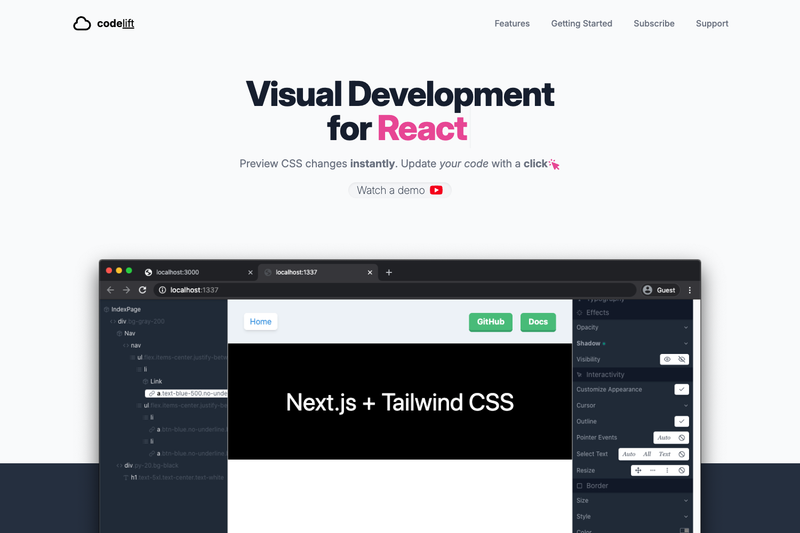Choose the both-directions Resize icon
This screenshot has width=800, height=533.
click(x=638, y=470)
